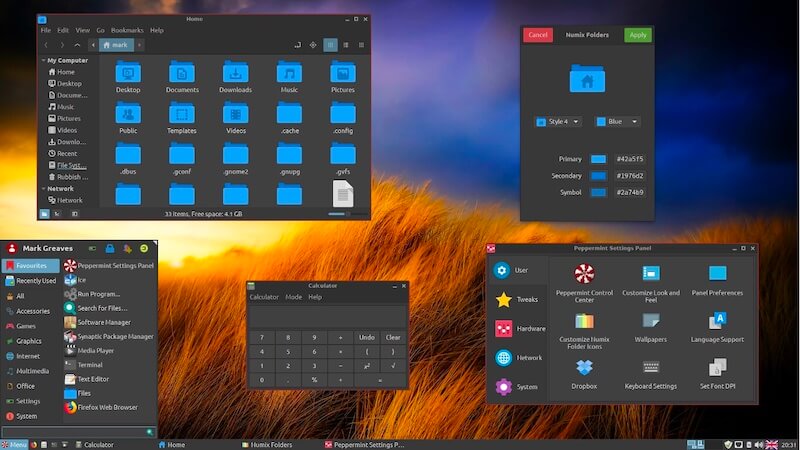Screen dimensions: 800x450
Task: Click Apply in Numix Folders
Action: tap(638, 35)
